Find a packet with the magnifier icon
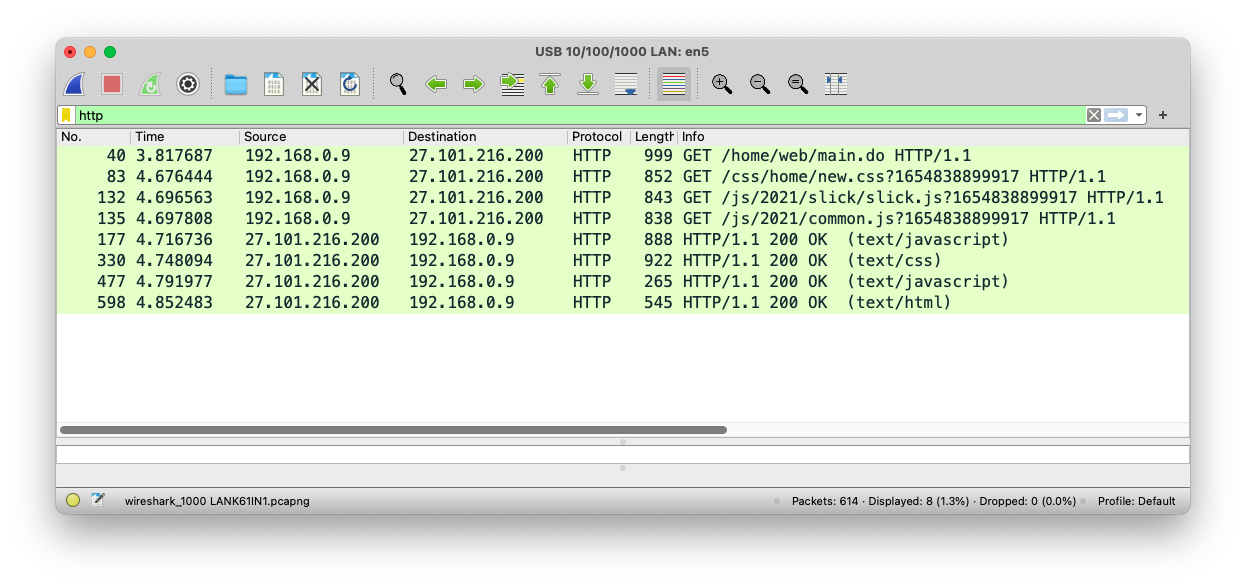This screenshot has height=588, width=1246. pos(398,84)
